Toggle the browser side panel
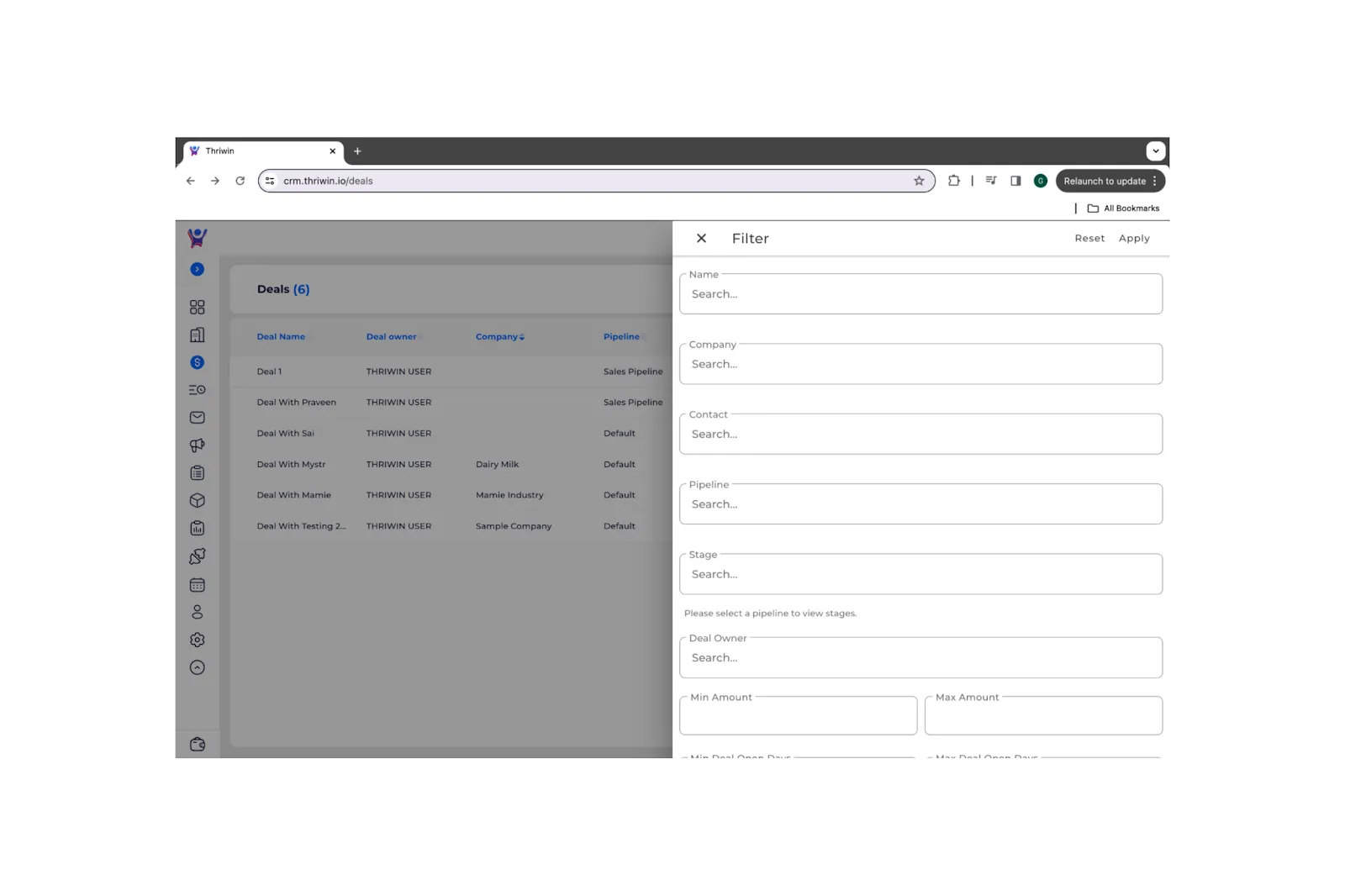The image size is (1345, 896). 1016,182
